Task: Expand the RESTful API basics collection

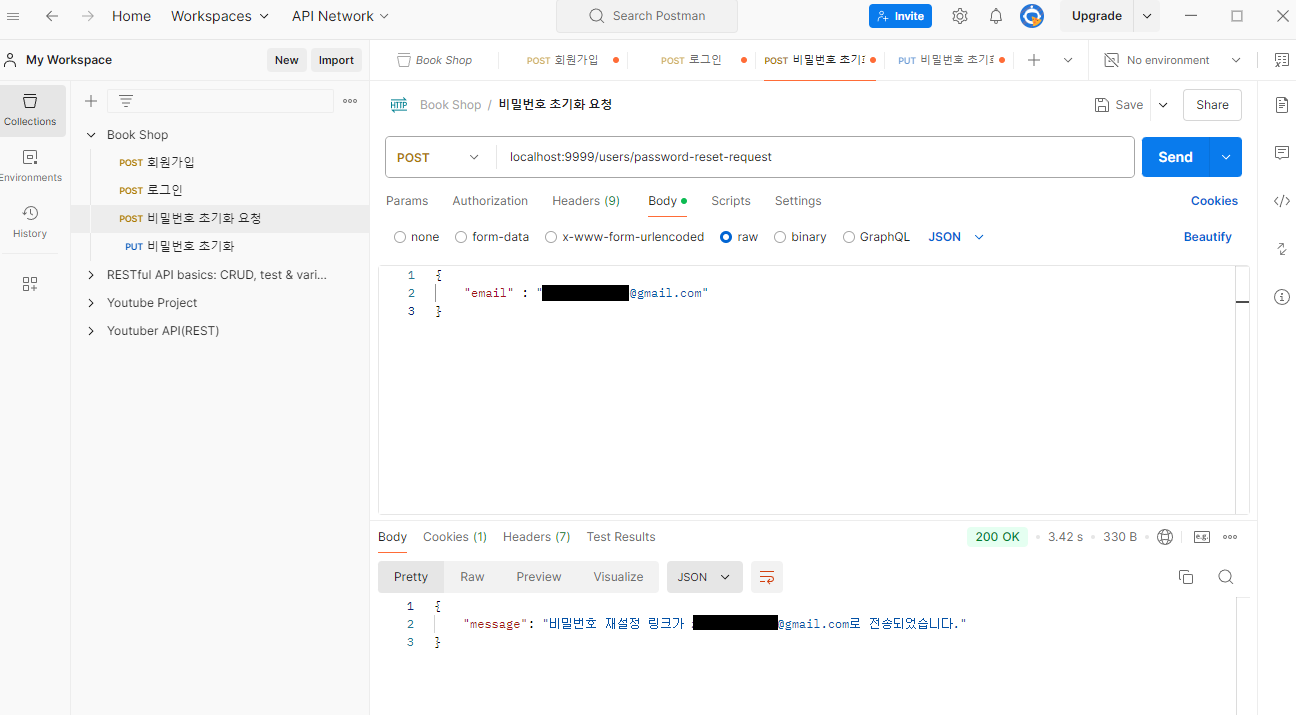Action: (91, 275)
